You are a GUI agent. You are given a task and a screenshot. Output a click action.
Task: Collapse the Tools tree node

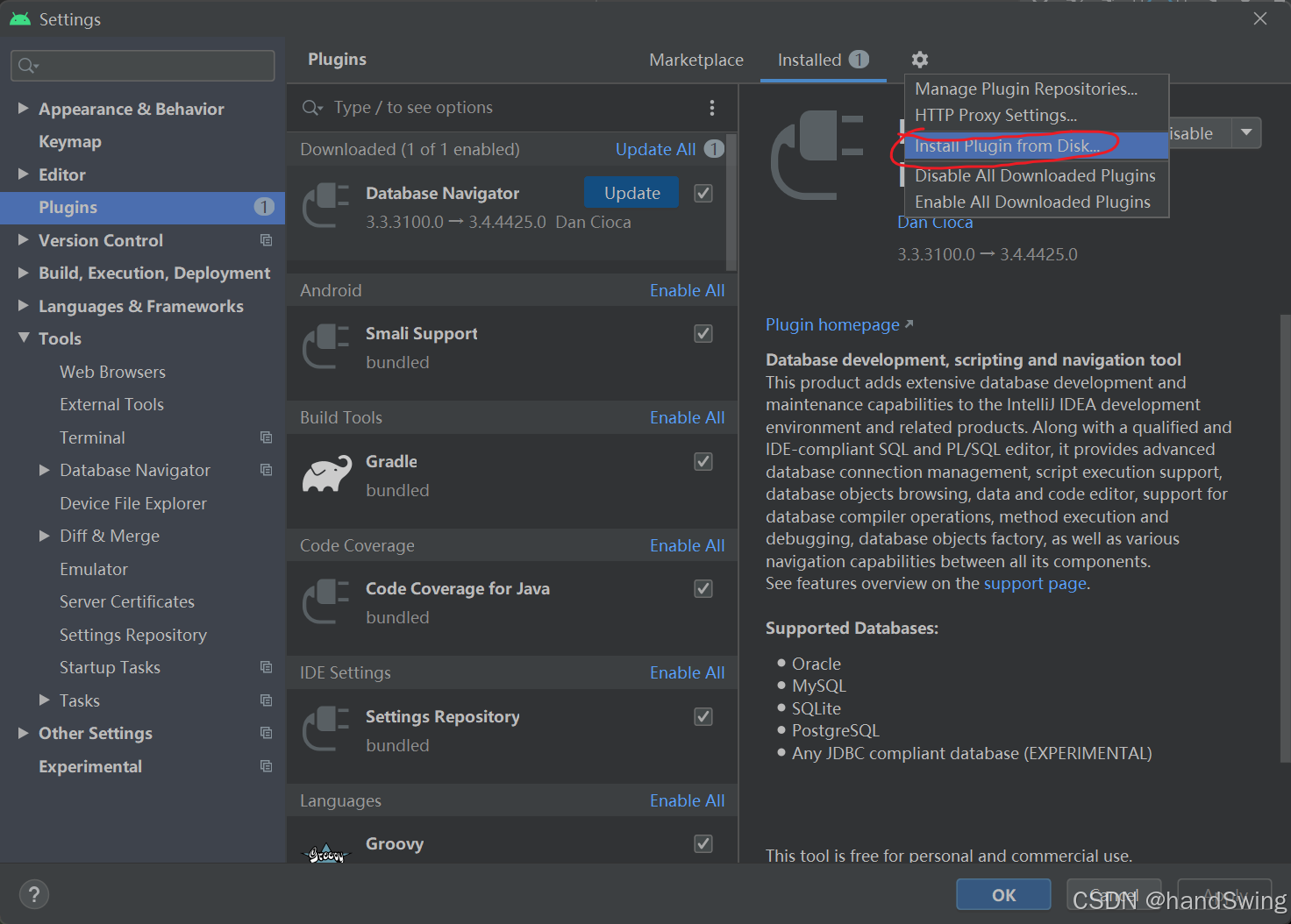point(24,338)
